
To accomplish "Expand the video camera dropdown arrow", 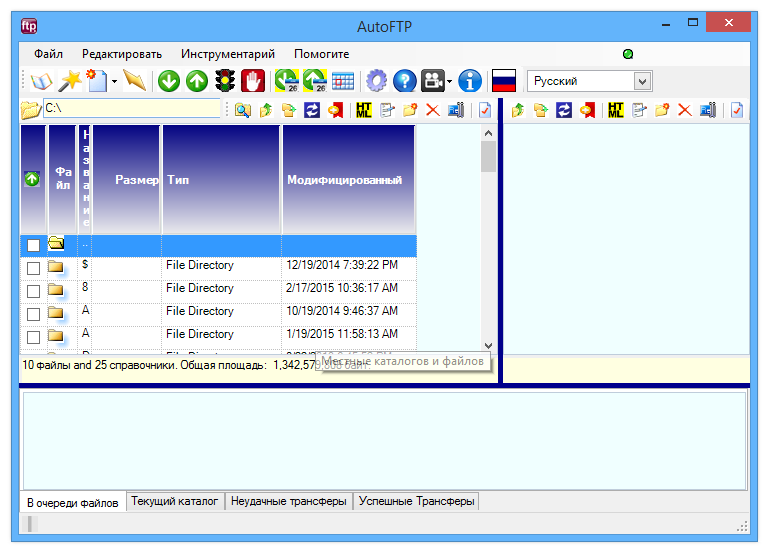I will point(449,82).
